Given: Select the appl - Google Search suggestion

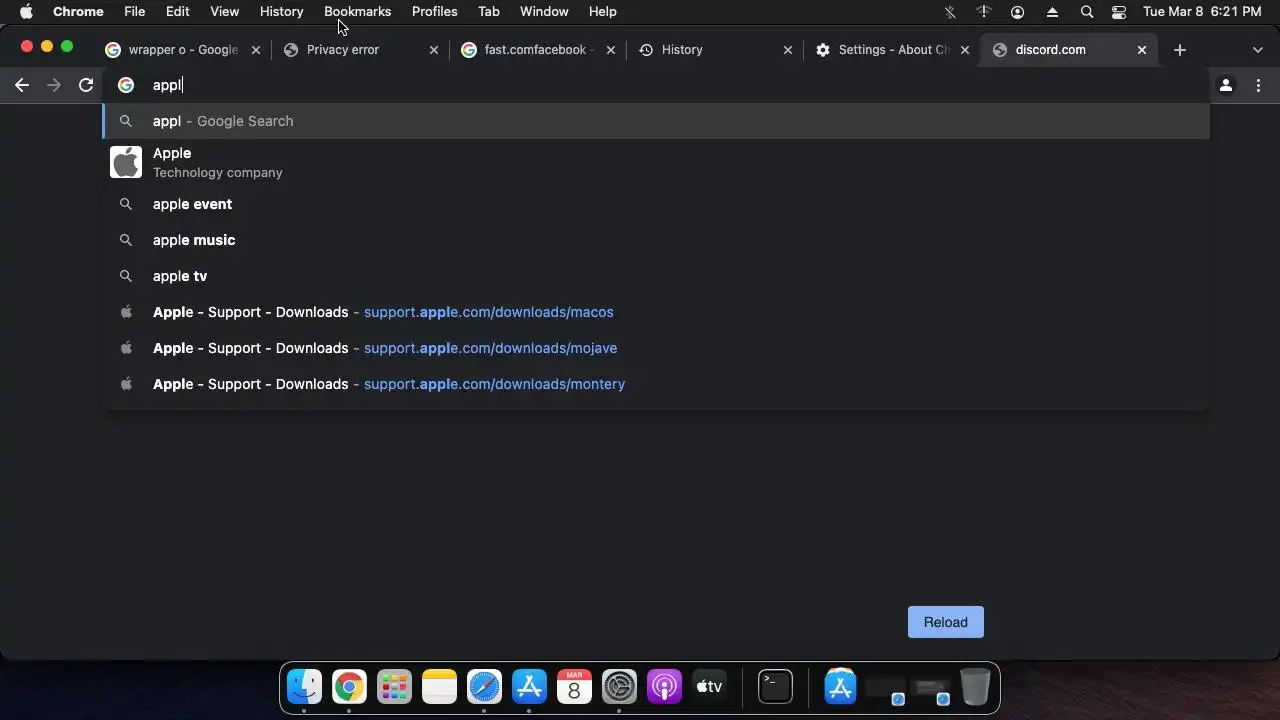Looking at the screenshot, I should (x=656, y=121).
